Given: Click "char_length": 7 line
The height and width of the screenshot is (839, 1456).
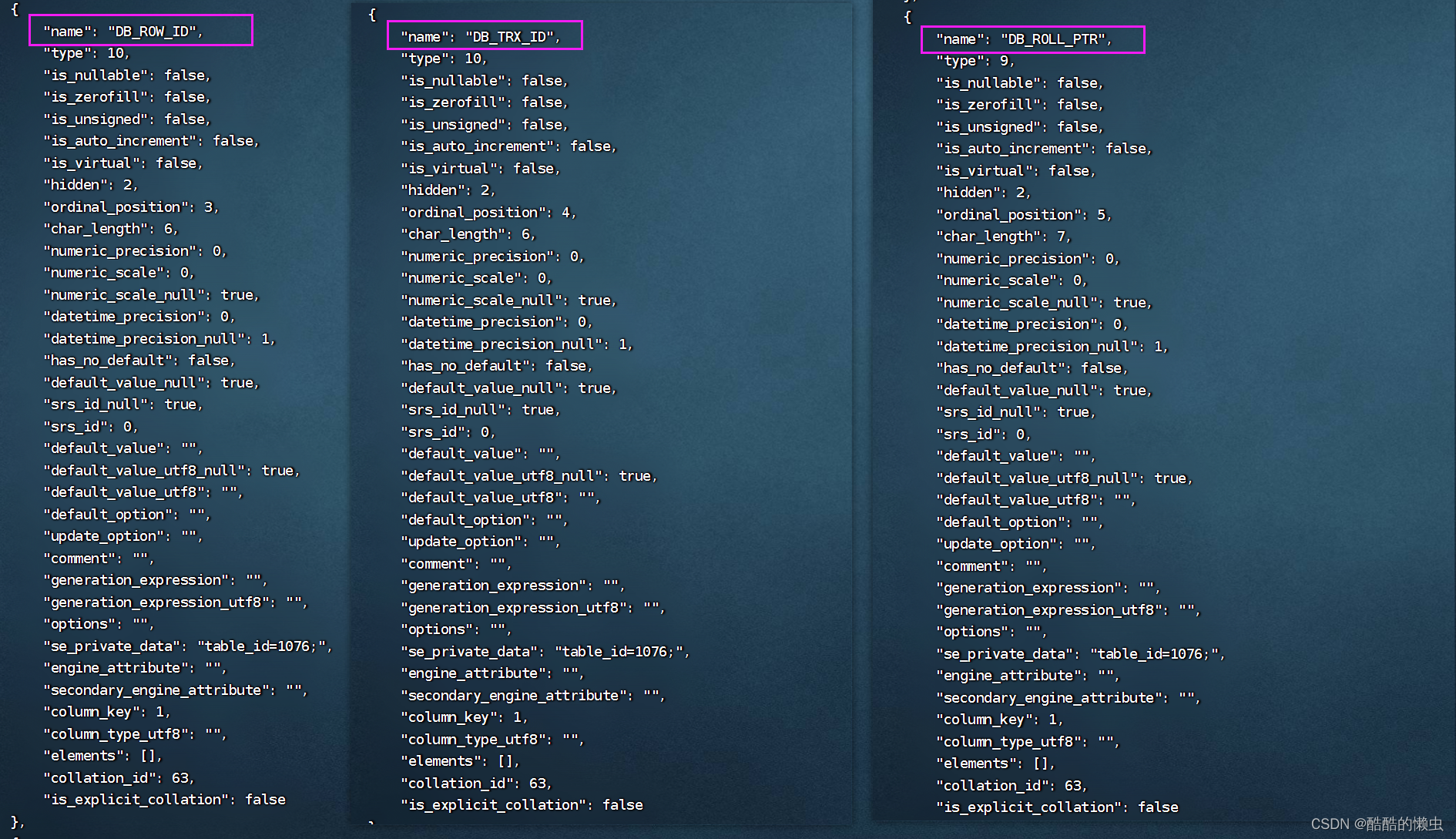Looking at the screenshot, I should click(1004, 237).
